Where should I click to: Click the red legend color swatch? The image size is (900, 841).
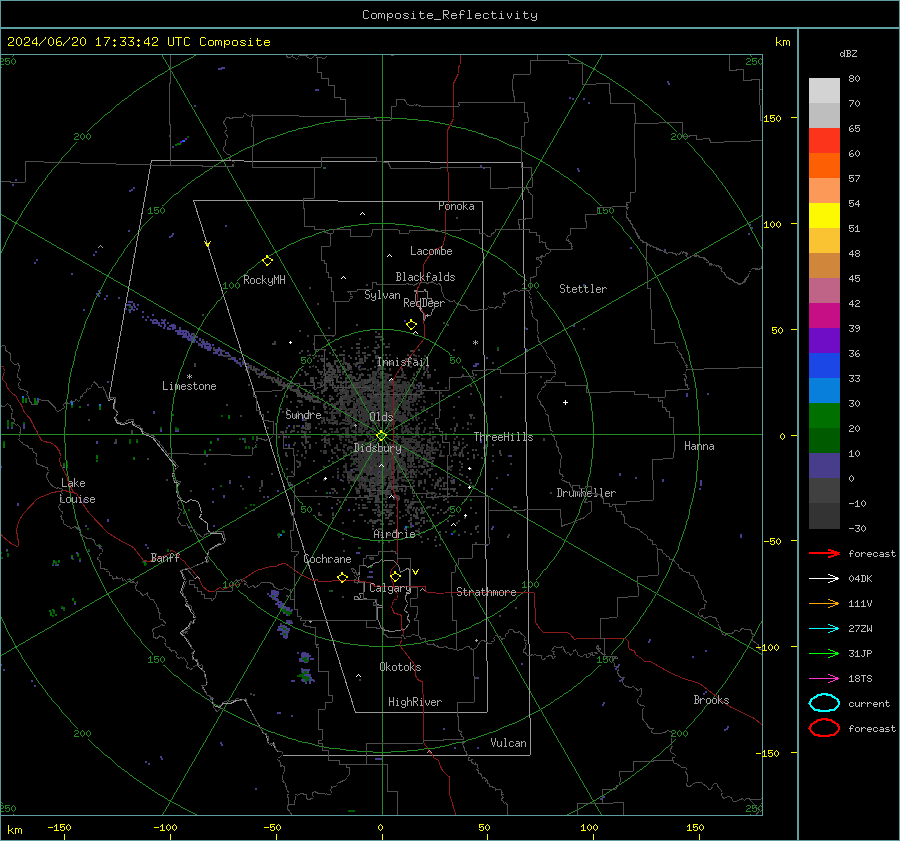[824, 141]
